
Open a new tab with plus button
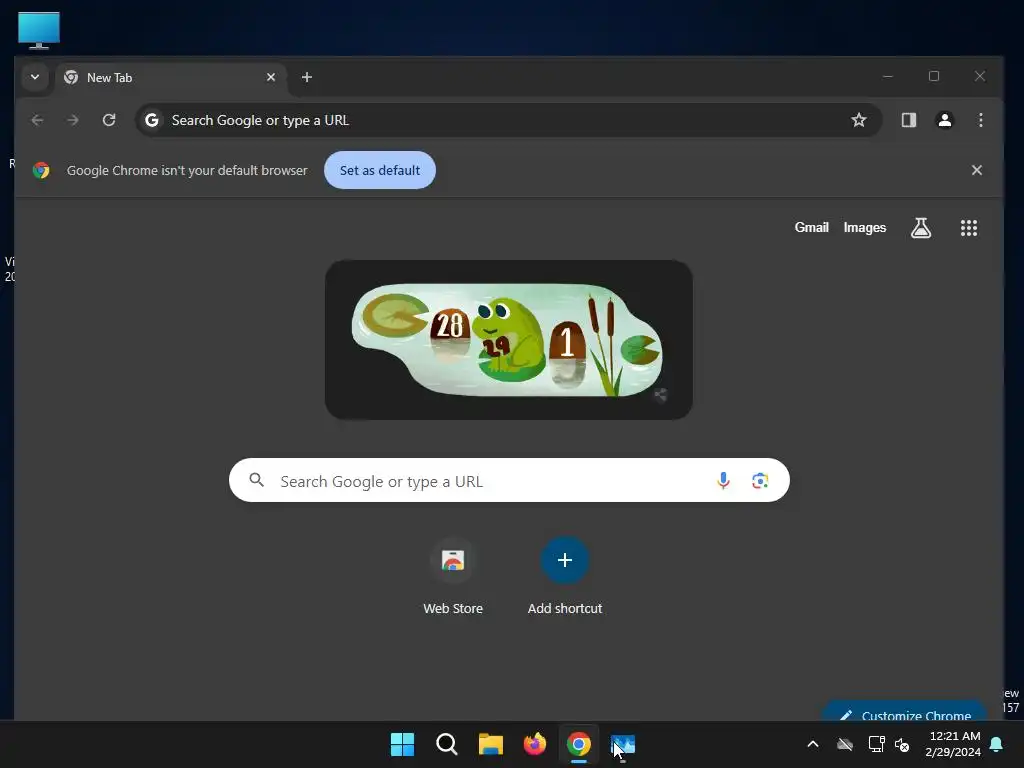pyautogui.click(x=307, y=77)
